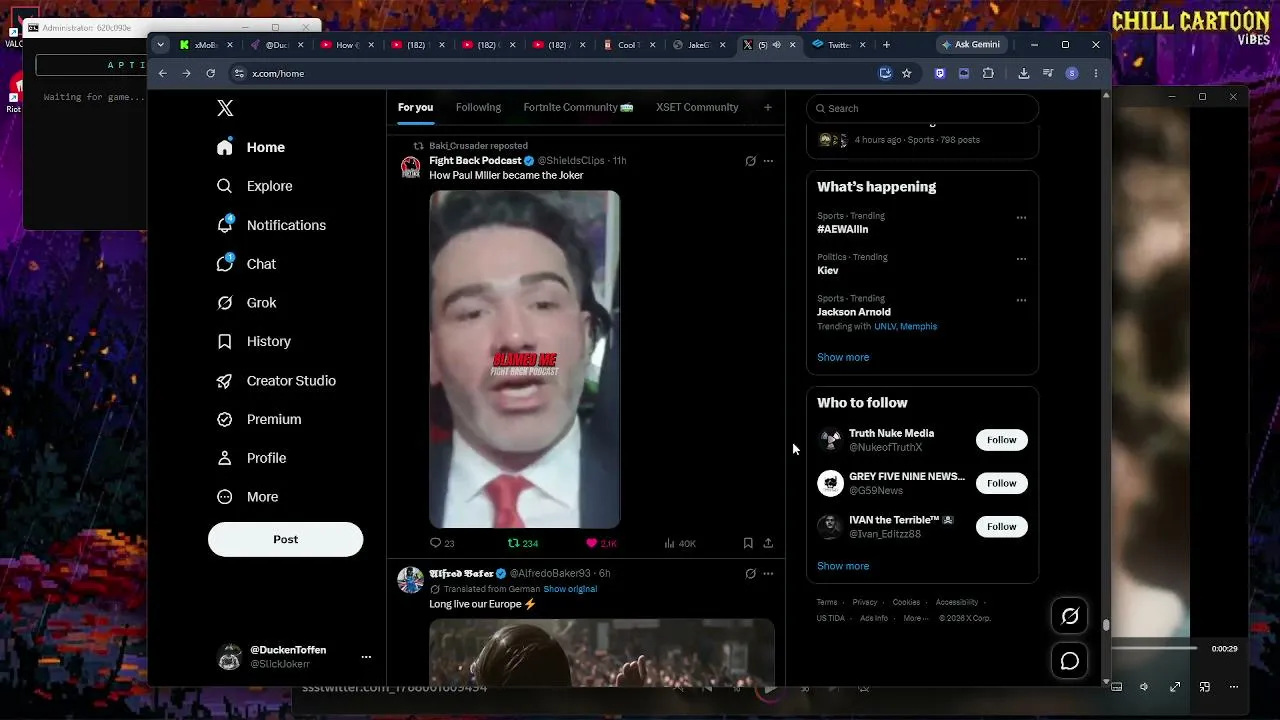Click the X logo in the sidebar
The height and width of the screenshot is (720, 1280).
pyautogui.click(x=225, y=108)
